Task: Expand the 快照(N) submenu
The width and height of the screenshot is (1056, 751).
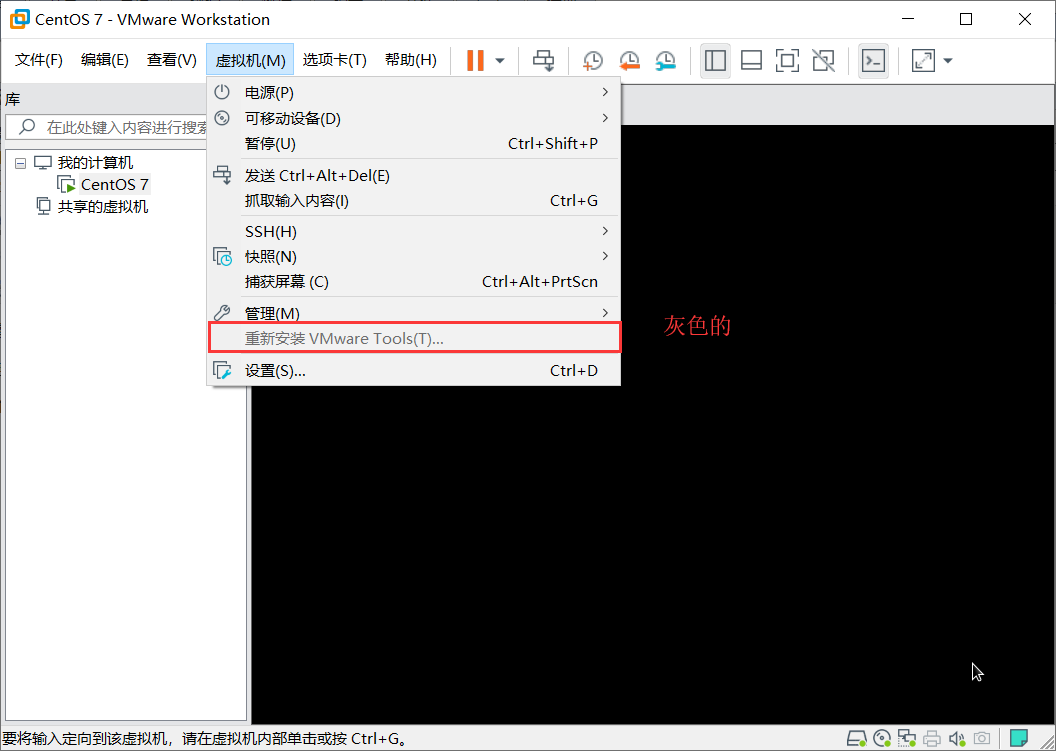Action: coord(414,257)
